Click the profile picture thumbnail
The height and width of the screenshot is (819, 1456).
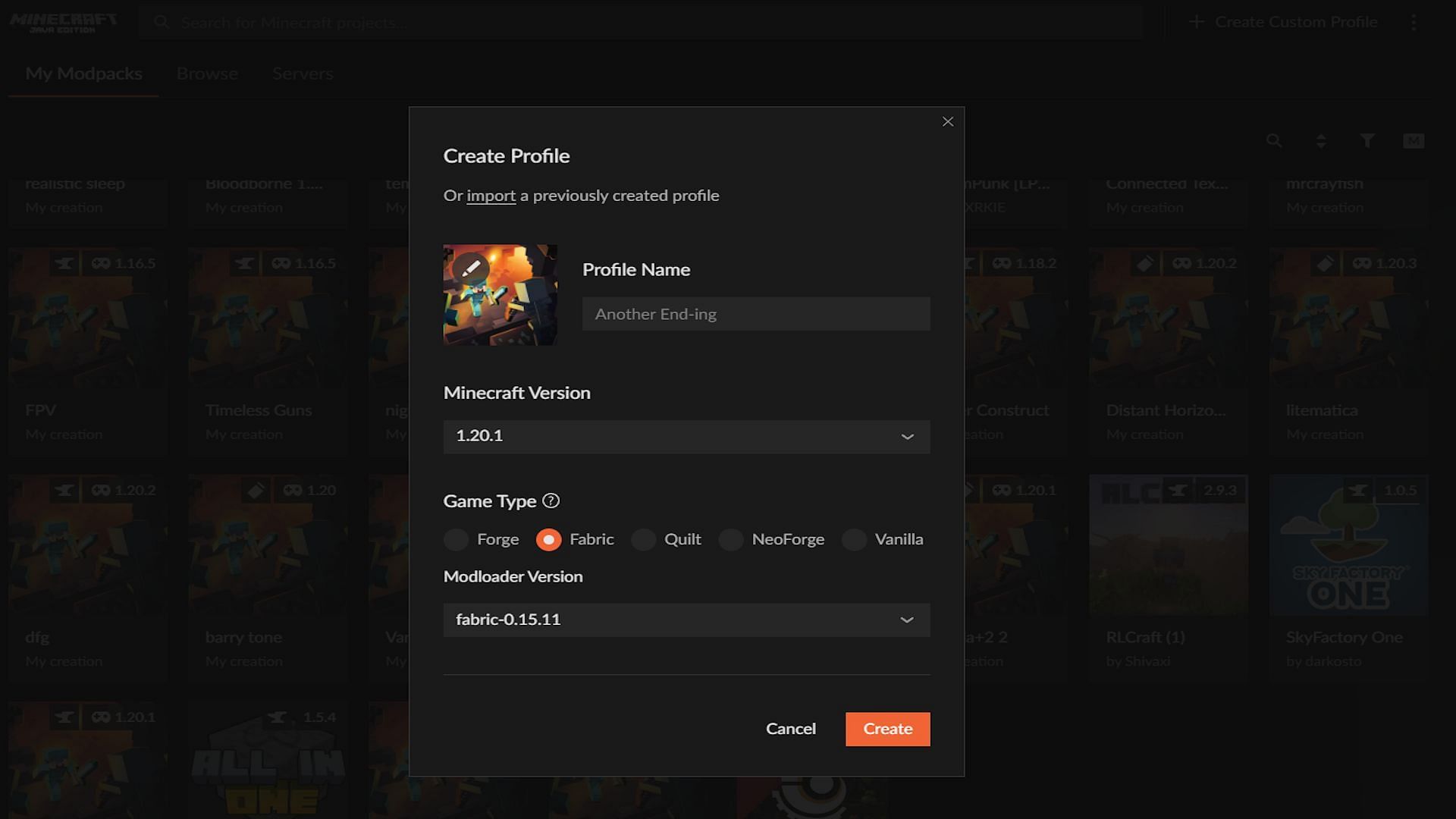[x=500, y=295]
